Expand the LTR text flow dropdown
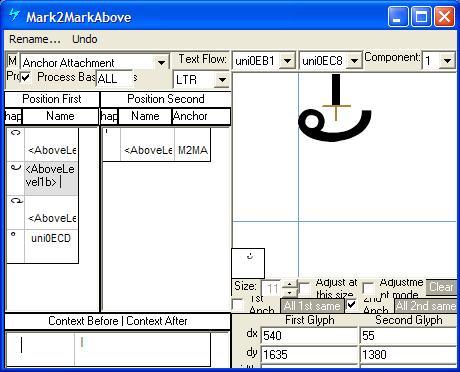 [x=221, y=80]
